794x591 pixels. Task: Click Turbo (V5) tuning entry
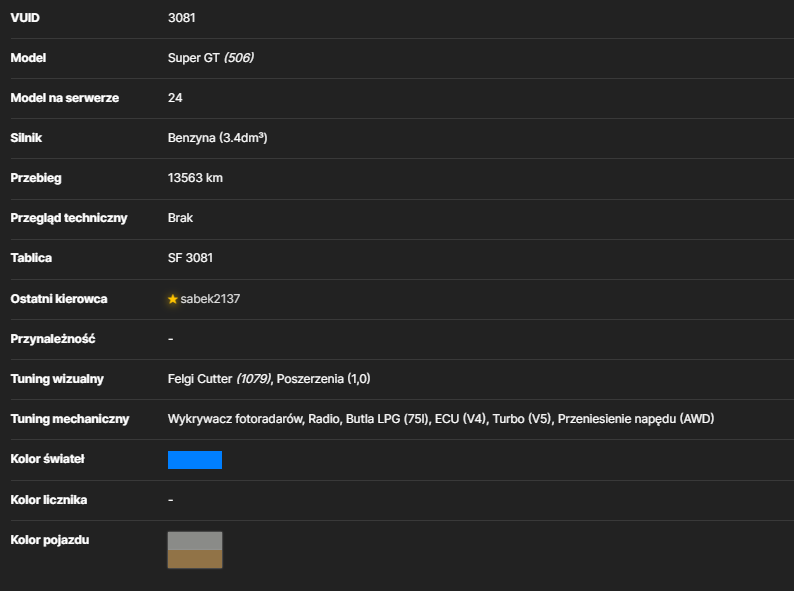(x=522, y=419)
